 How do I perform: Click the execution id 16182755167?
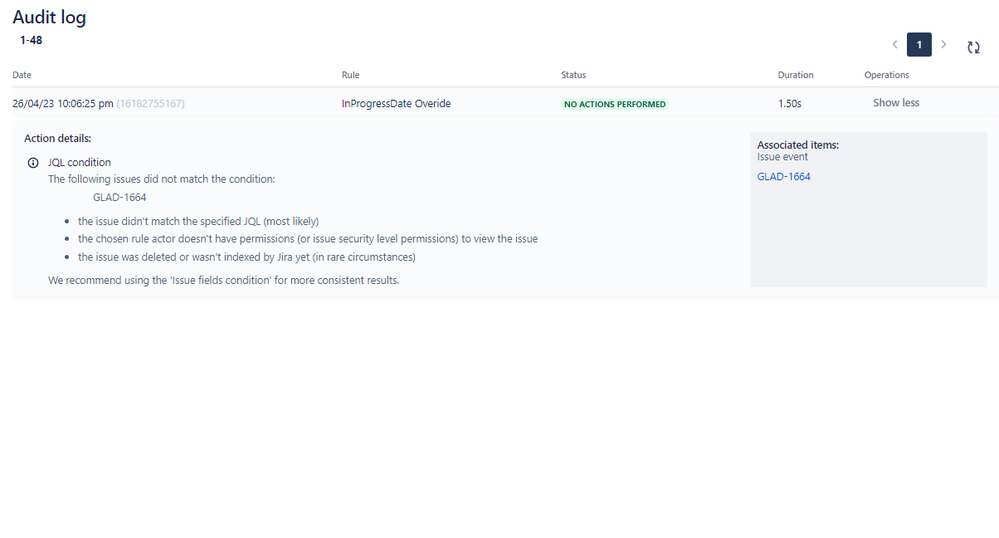point(150,103)
